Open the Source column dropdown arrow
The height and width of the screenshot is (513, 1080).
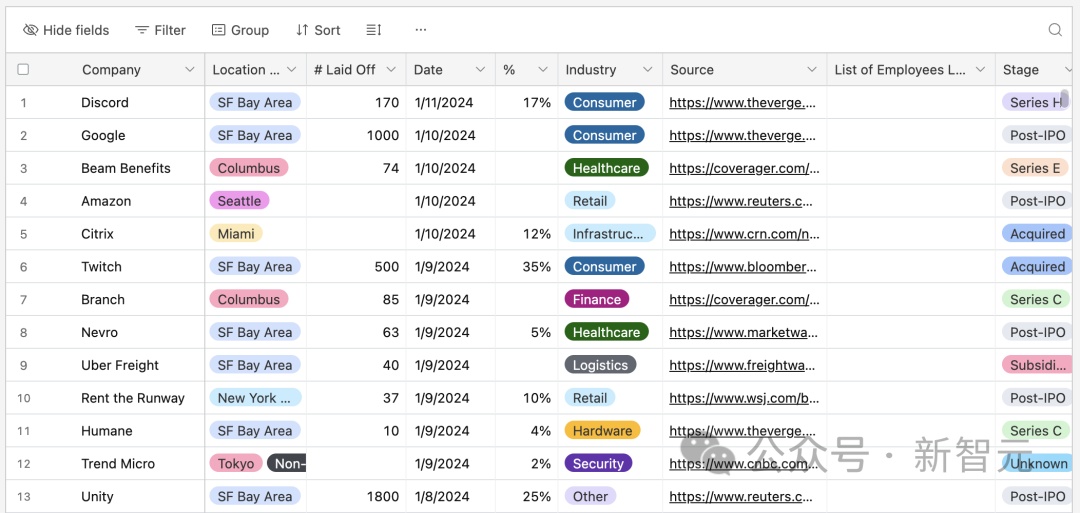(x=812, y=70)
